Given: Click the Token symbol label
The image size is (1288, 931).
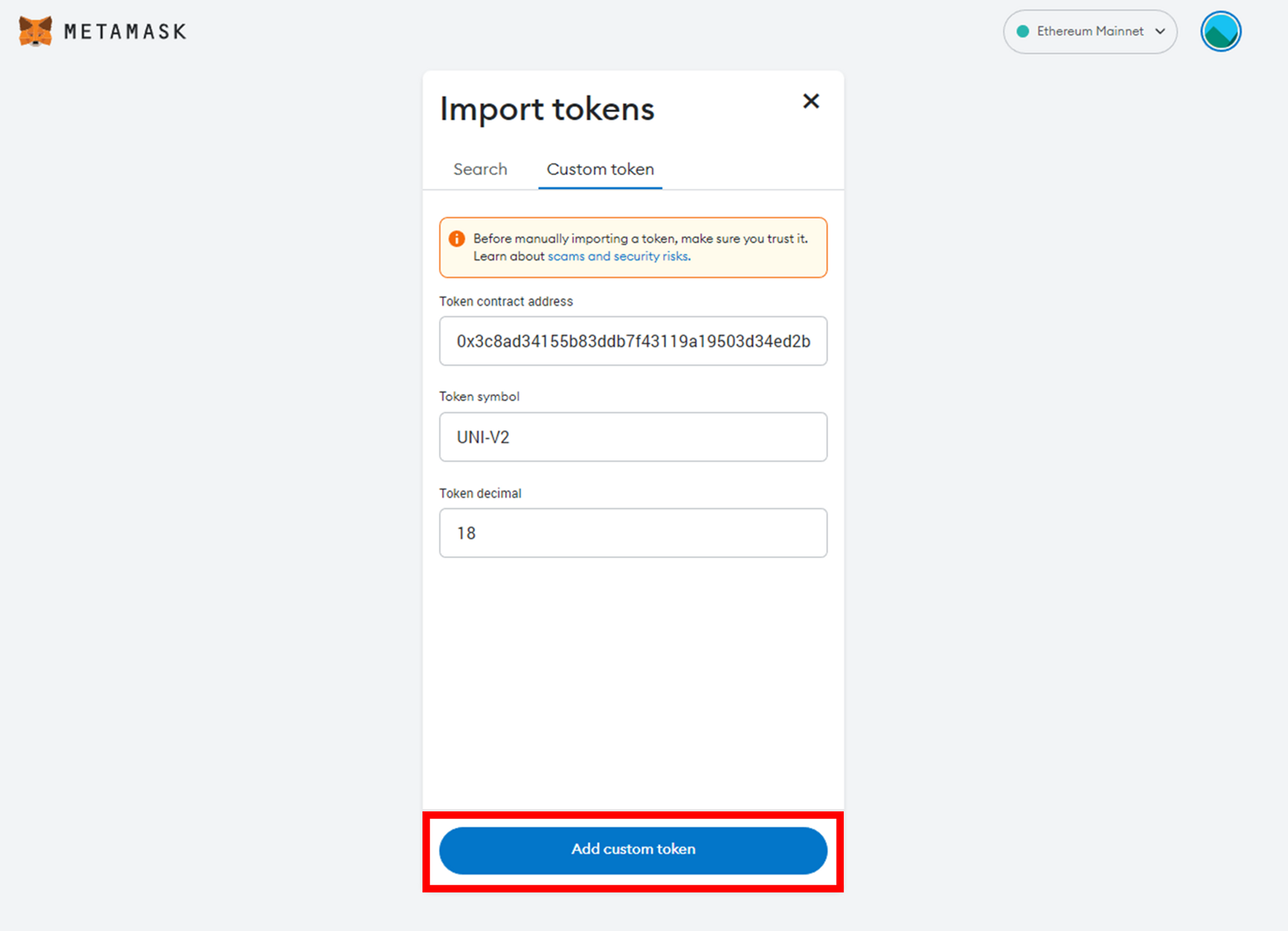Looking at the screenshot, I should click(479, 397).
